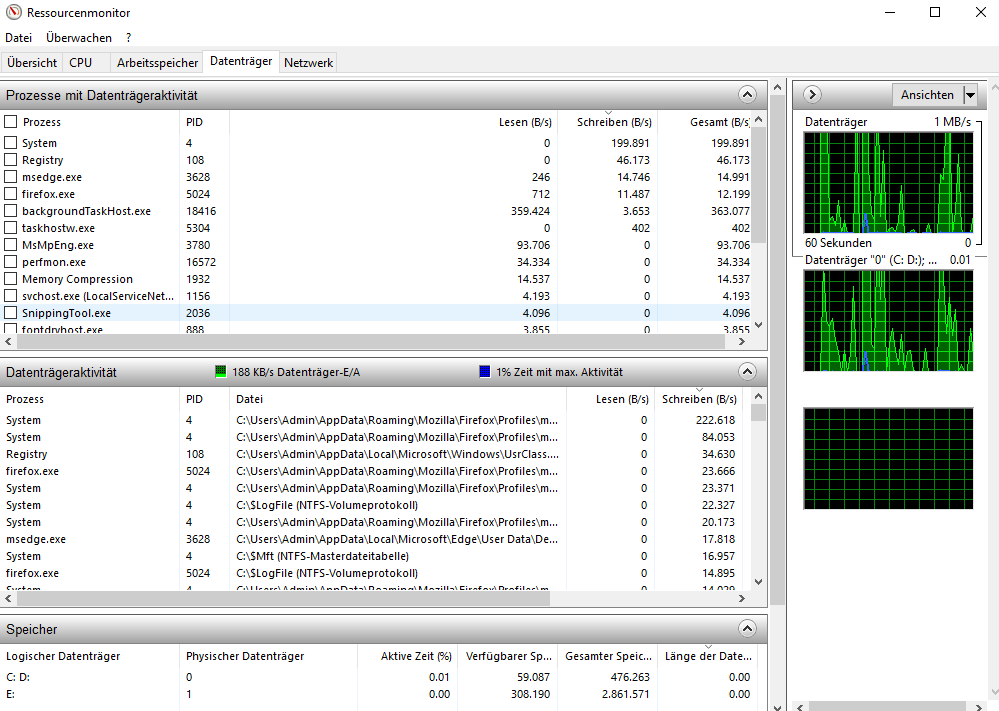Sort by the Lesen (B/s) column
This screenshot has width=999, height=711.
pos(525,122)
